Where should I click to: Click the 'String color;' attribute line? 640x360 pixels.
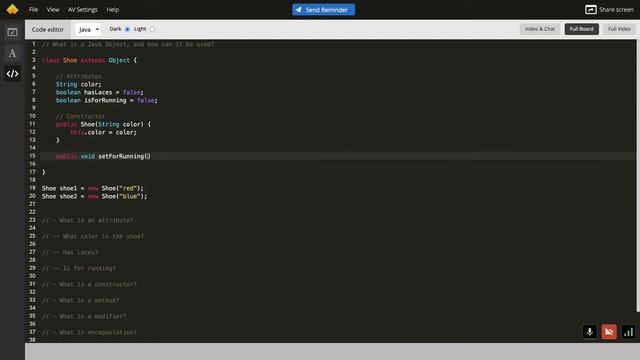click(78, 84)
